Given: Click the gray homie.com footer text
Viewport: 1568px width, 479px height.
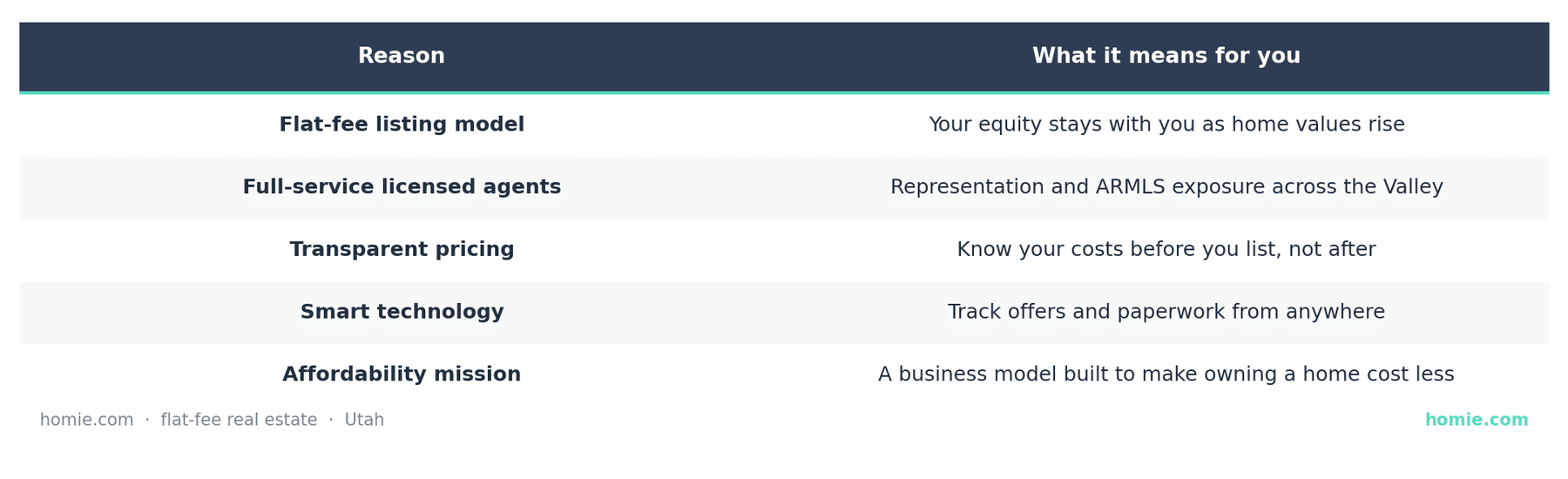Looking at the screenshot, I should pyautogui.click(x=86, y=420).
